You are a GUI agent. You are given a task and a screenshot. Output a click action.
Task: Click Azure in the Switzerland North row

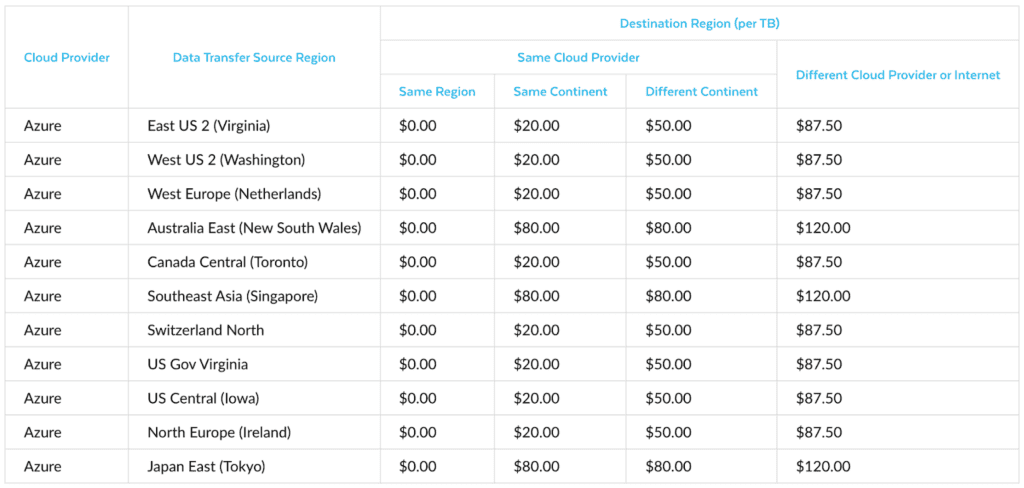tap(42, 330)
